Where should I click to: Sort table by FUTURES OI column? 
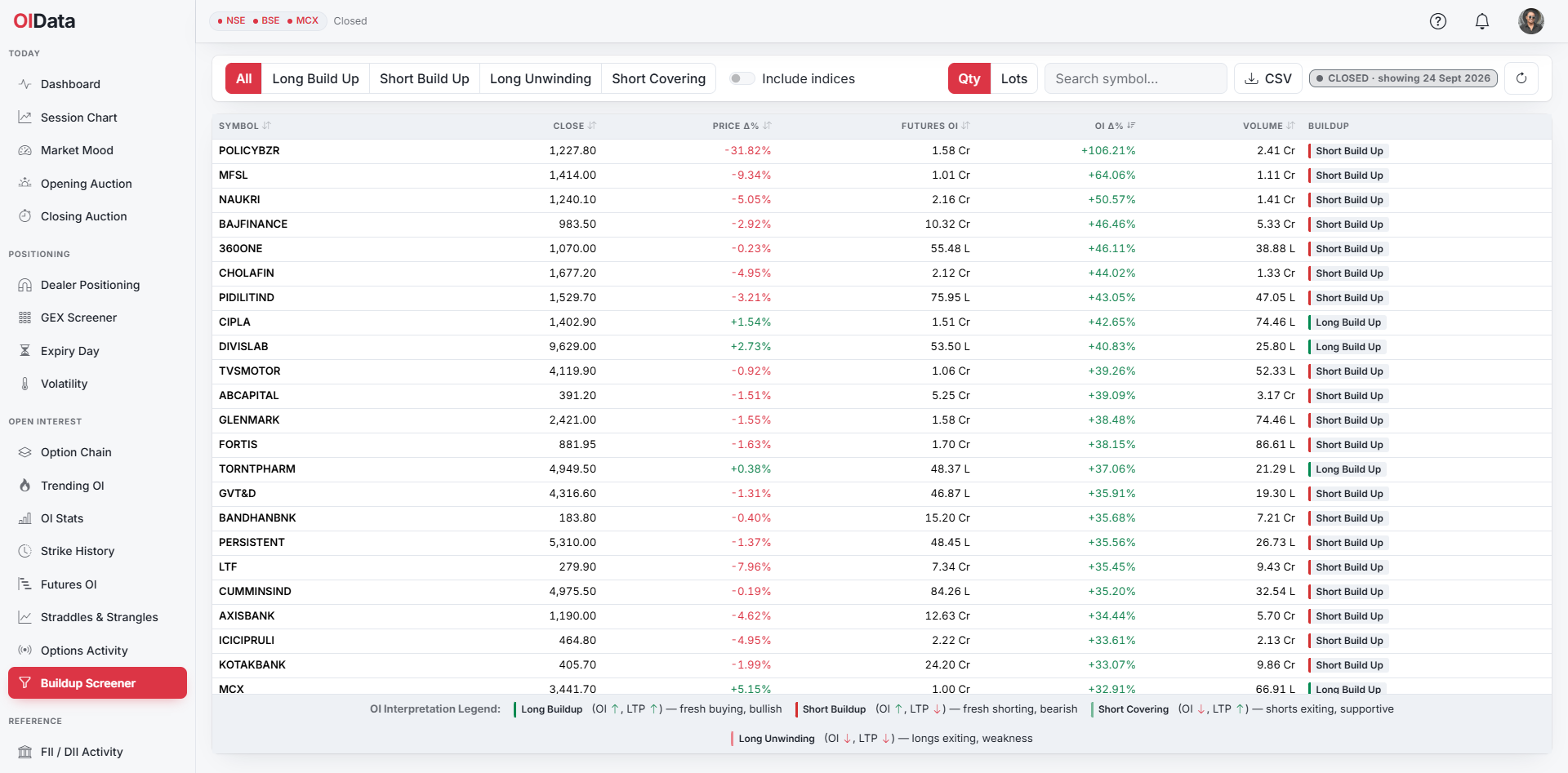click(935, 126)
